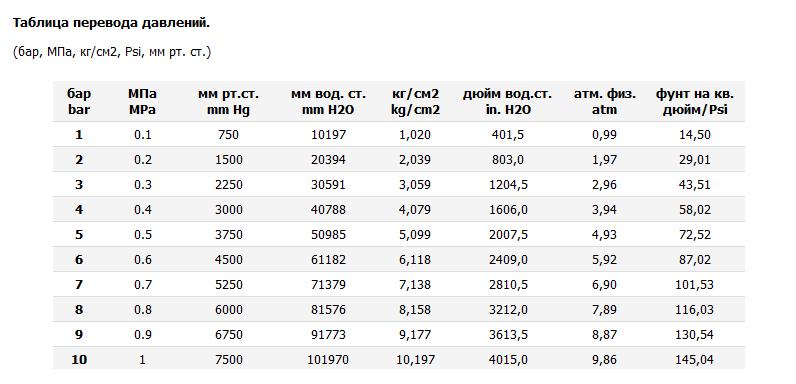Select the 'мм рт.ст. mm Hg' header
The image size is (796, 384).
(x=228, y=102)
